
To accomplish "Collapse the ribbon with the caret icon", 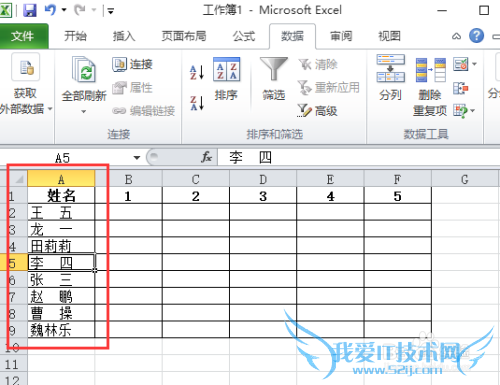I will [456, 36].
